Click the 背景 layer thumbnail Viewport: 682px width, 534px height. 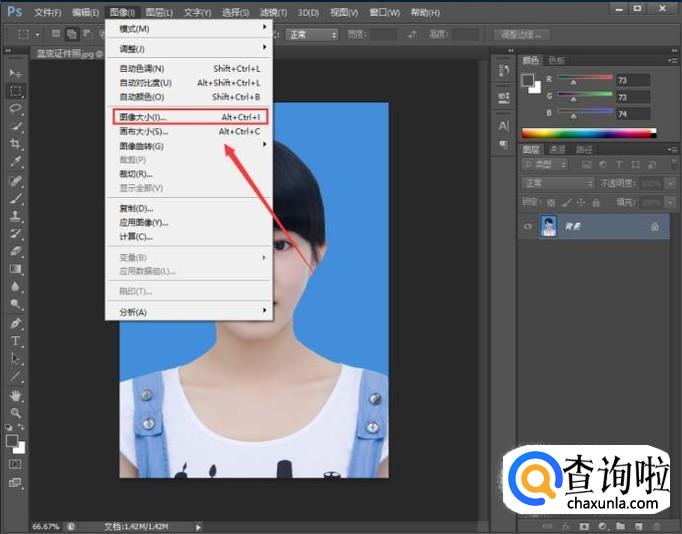549,227
